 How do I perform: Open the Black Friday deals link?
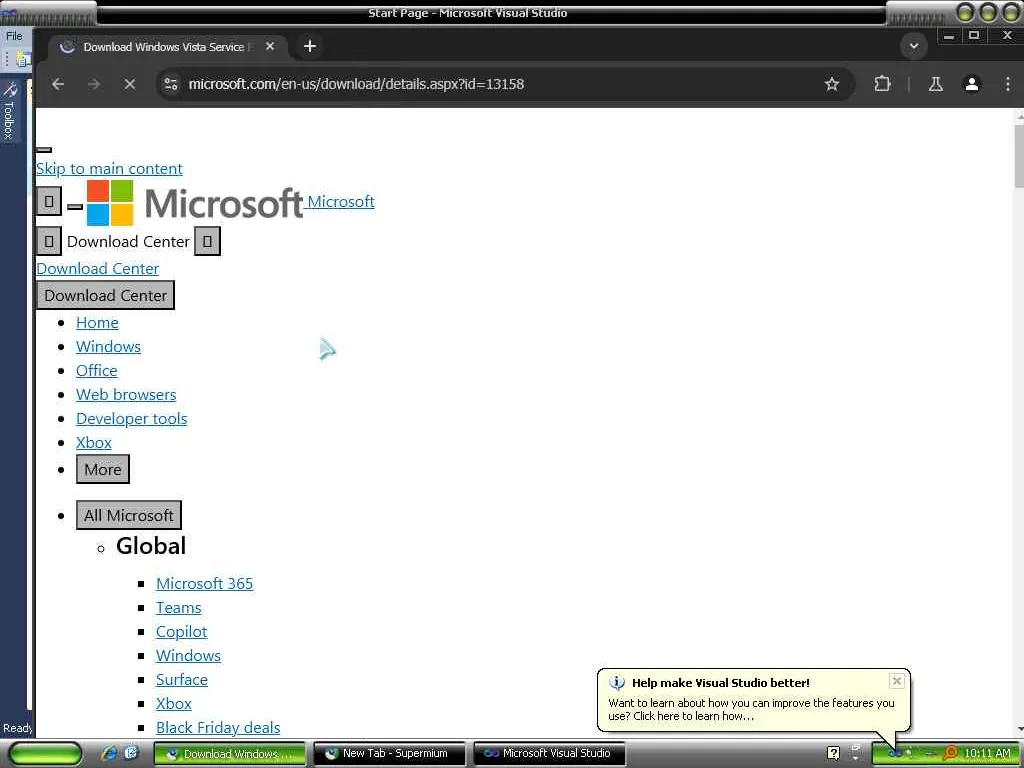218,728
